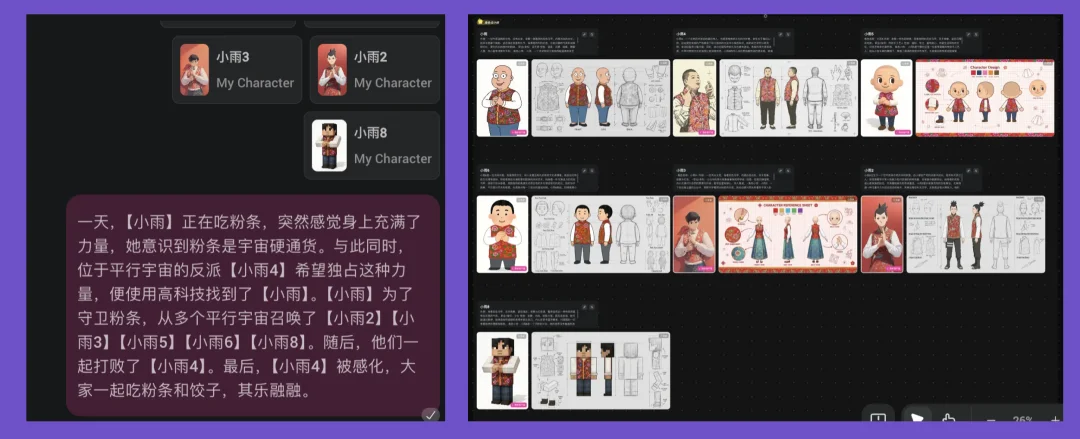Open the 3D toy-style bald character image
The image size is (1080, 439).
[x=886, y=98]
